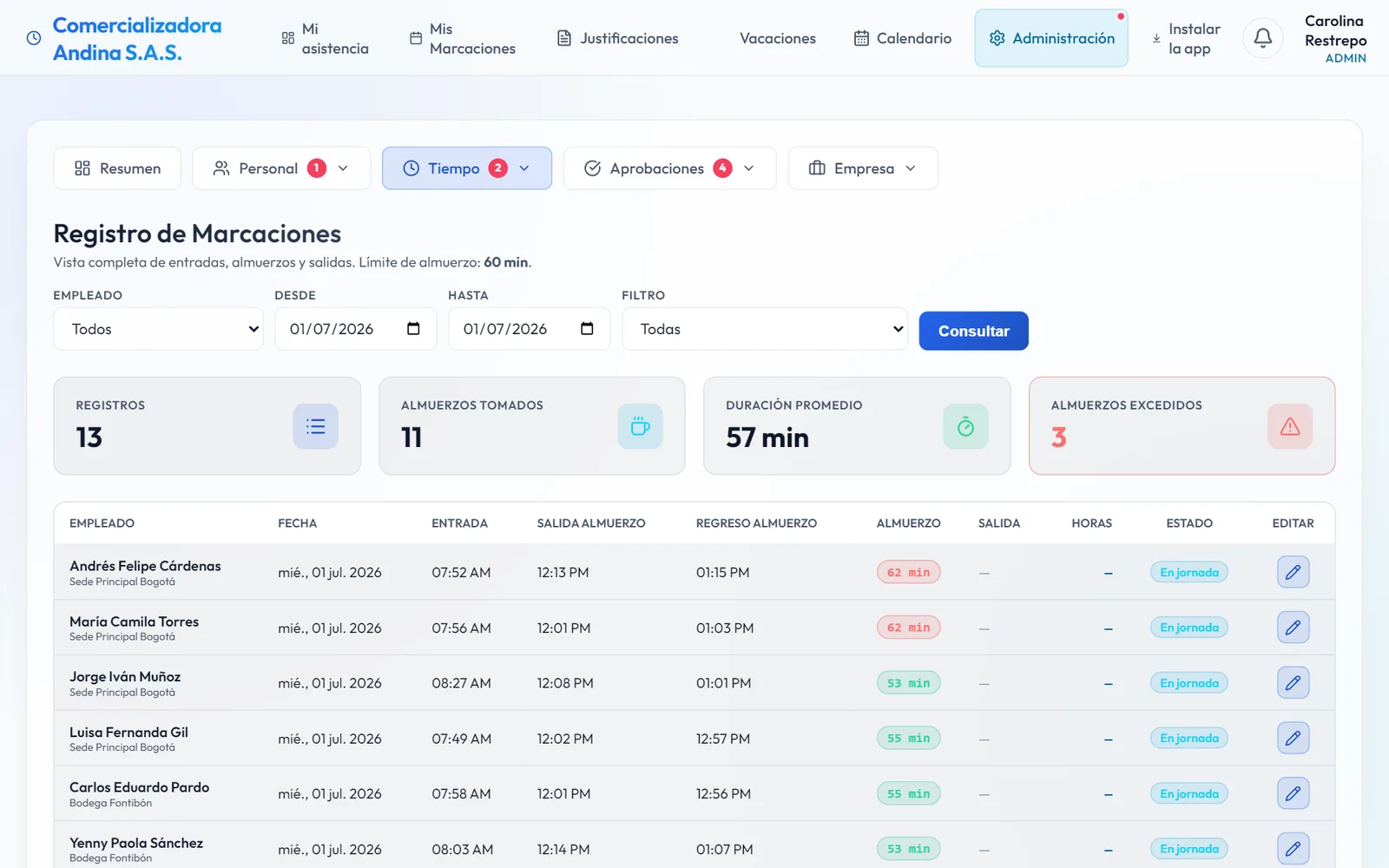Click the Mi asistencia grid icon

point(288,38)
